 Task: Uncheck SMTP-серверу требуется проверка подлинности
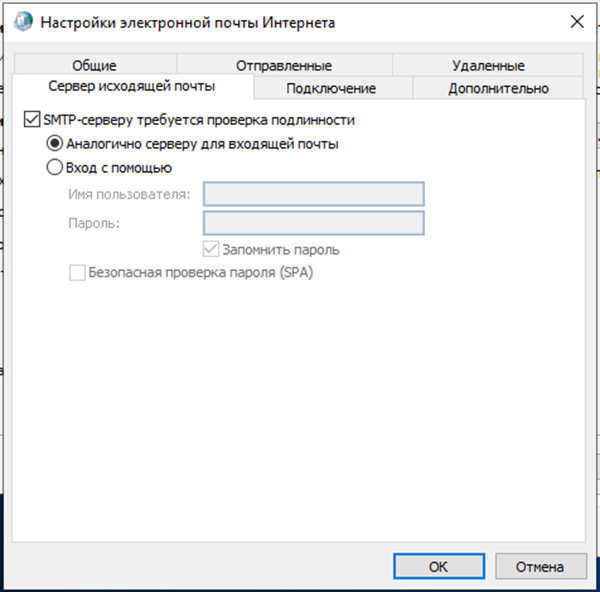(x=31, y=119)
